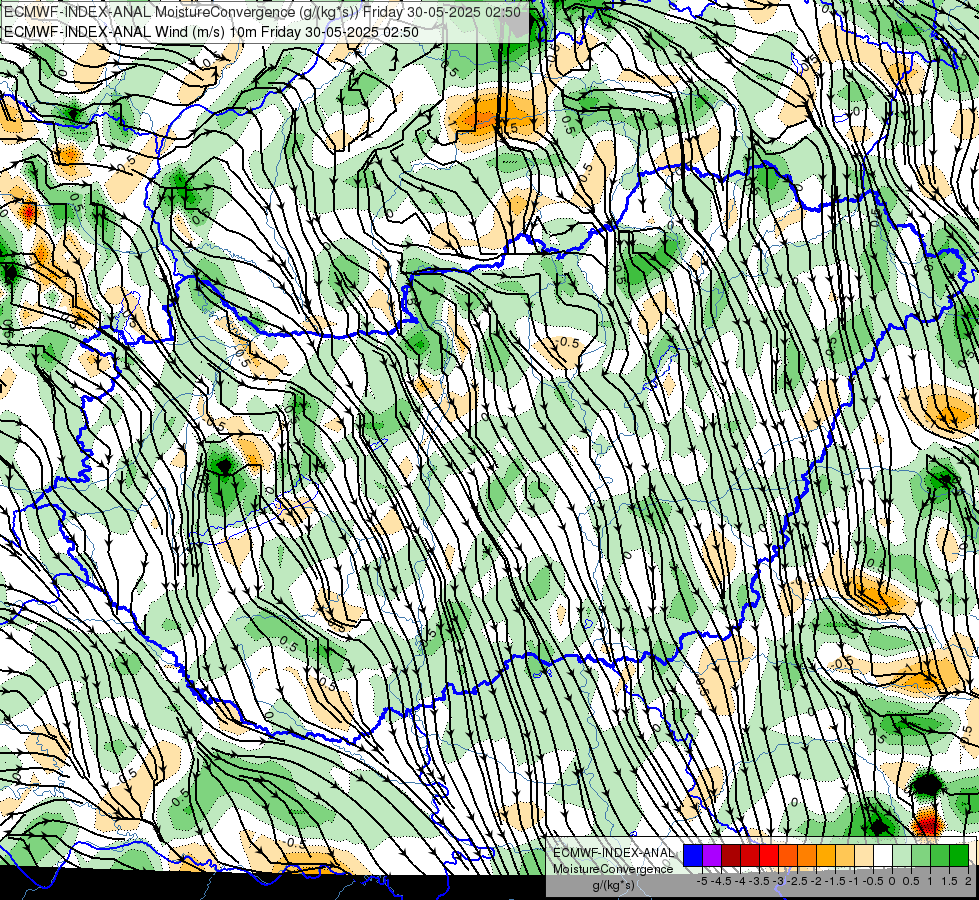
Task: Click the '-1.5' legend scale value
Action: click(x=835, y=881)
